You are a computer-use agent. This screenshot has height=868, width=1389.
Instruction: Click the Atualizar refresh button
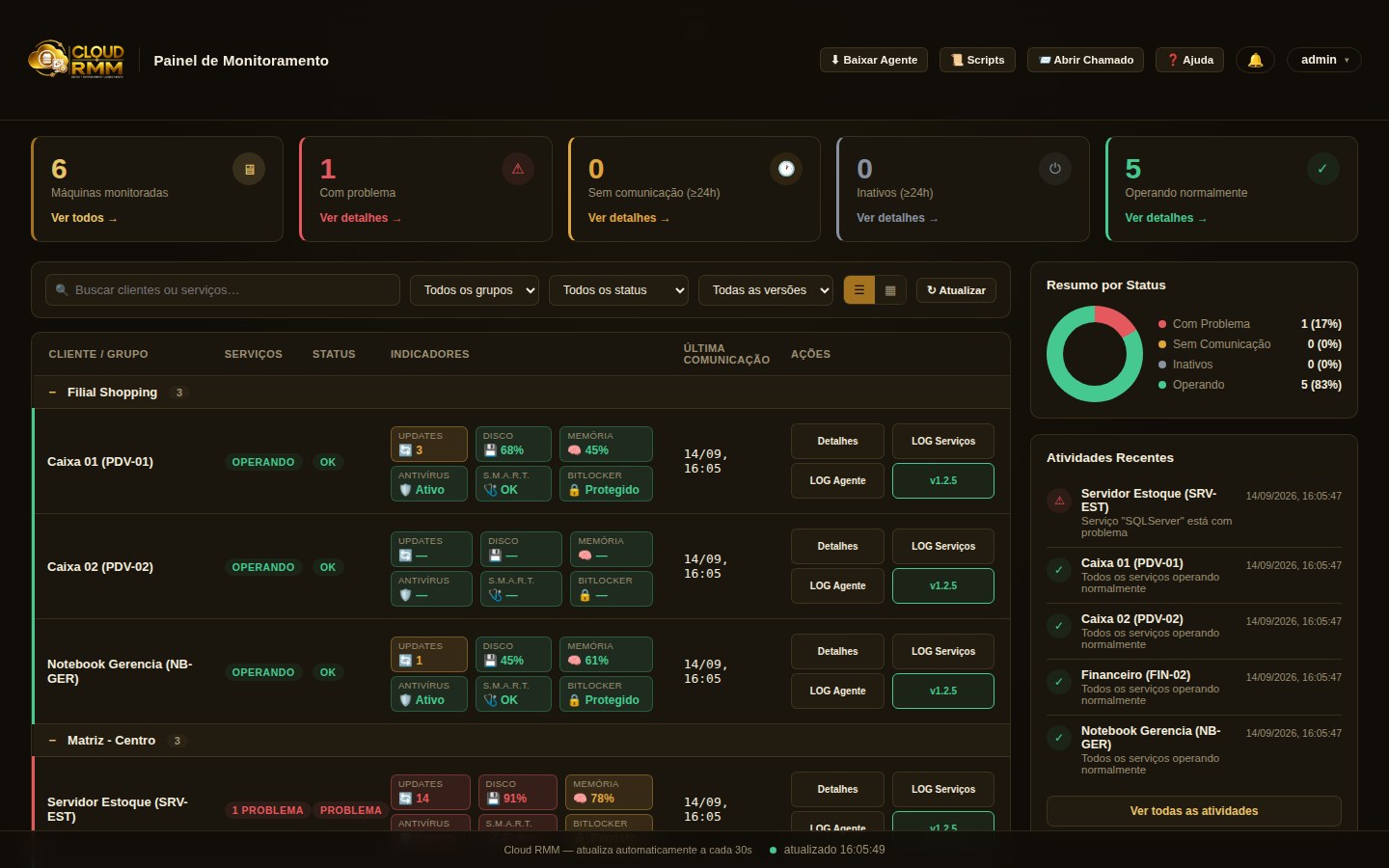pyautogui.click(x=956, y=290)
